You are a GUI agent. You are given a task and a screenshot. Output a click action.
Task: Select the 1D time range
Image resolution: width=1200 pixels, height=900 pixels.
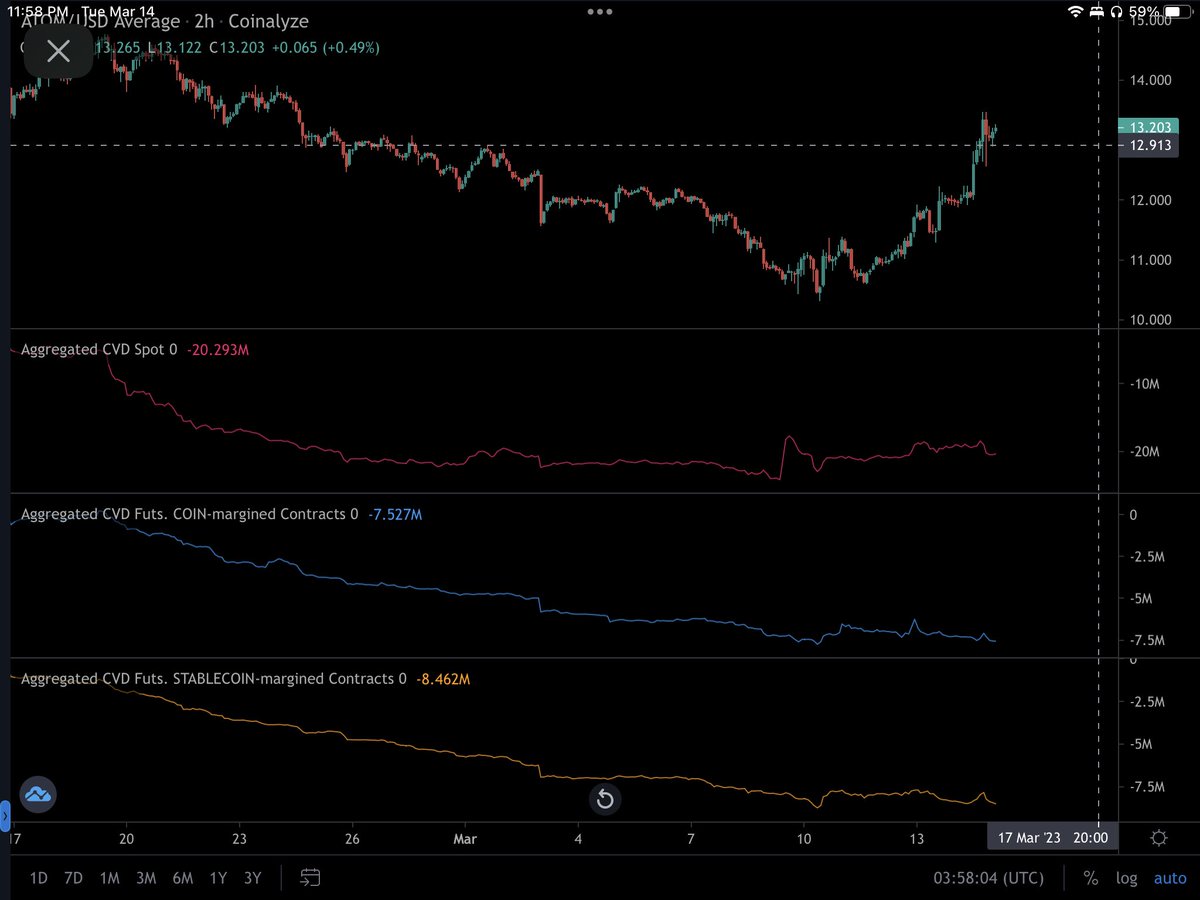pyautogui.click(x=38, y=878)
